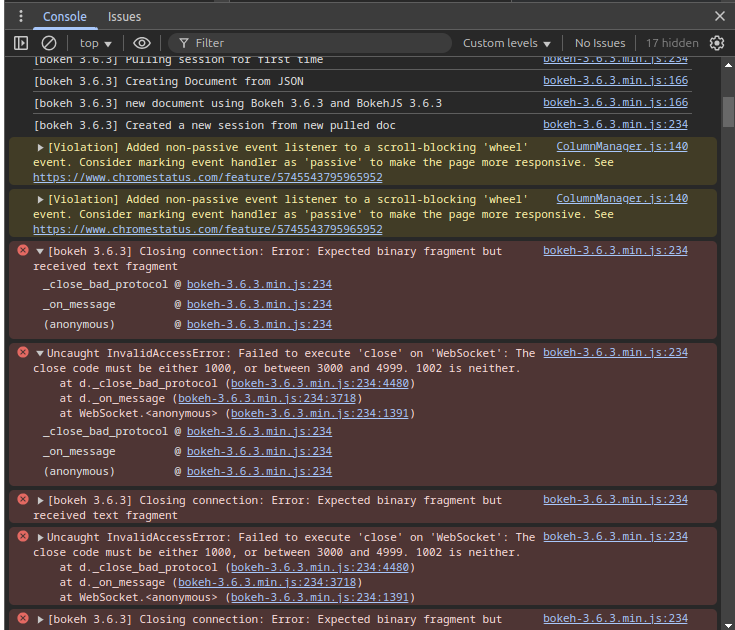Select 'Created a new session from new pulled doc' text
This screenshot has width=735, height=630.
[x=260, y=126]
